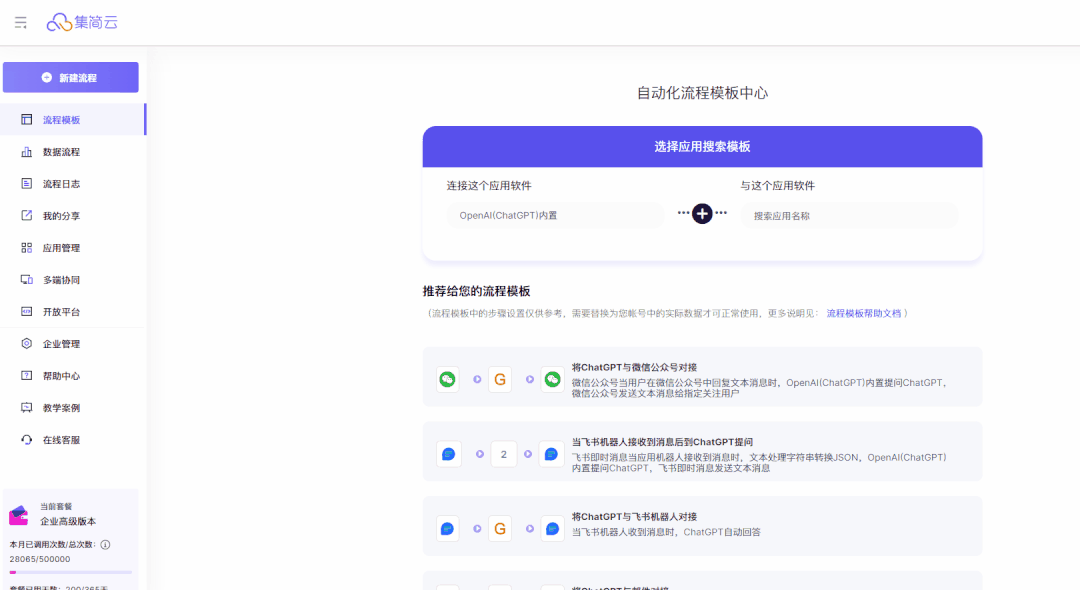
Task: Click the 选择应用搜索模板 header banner
Action: click(703, 147)
